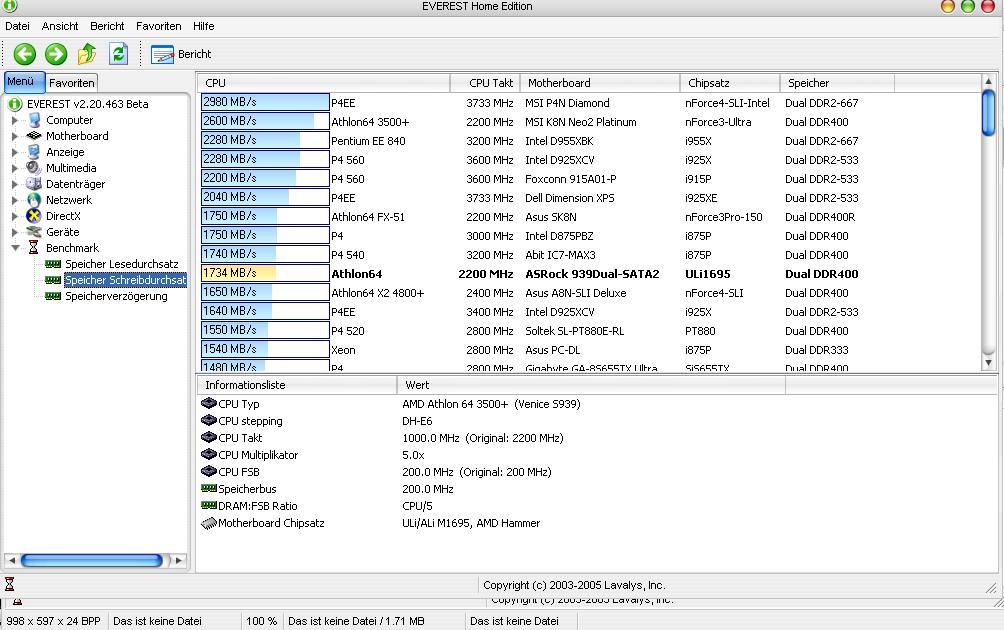Click the green Forward arrow button
Image resolution: width=1004 pixels, height=630 pixels.
pyautogui.click(x=56, y=54)
